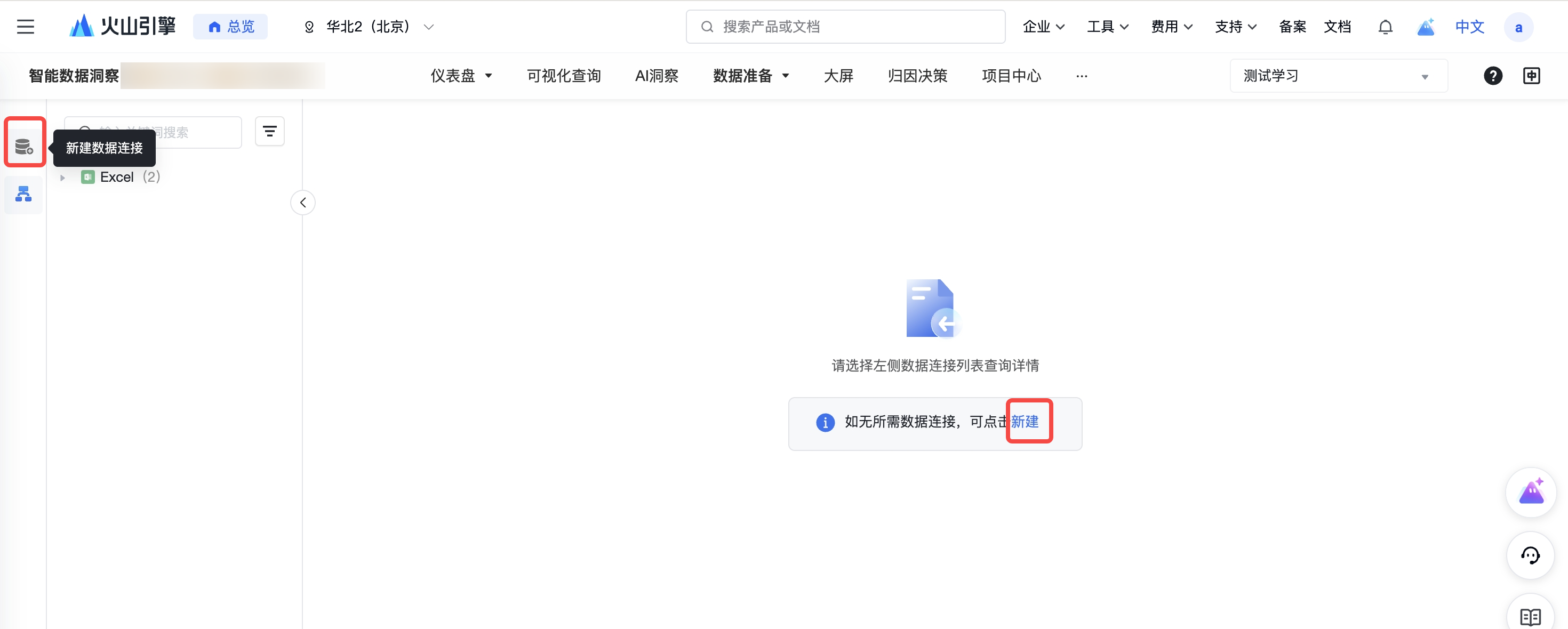Collapse the left sidebar panel

point(302,203)
